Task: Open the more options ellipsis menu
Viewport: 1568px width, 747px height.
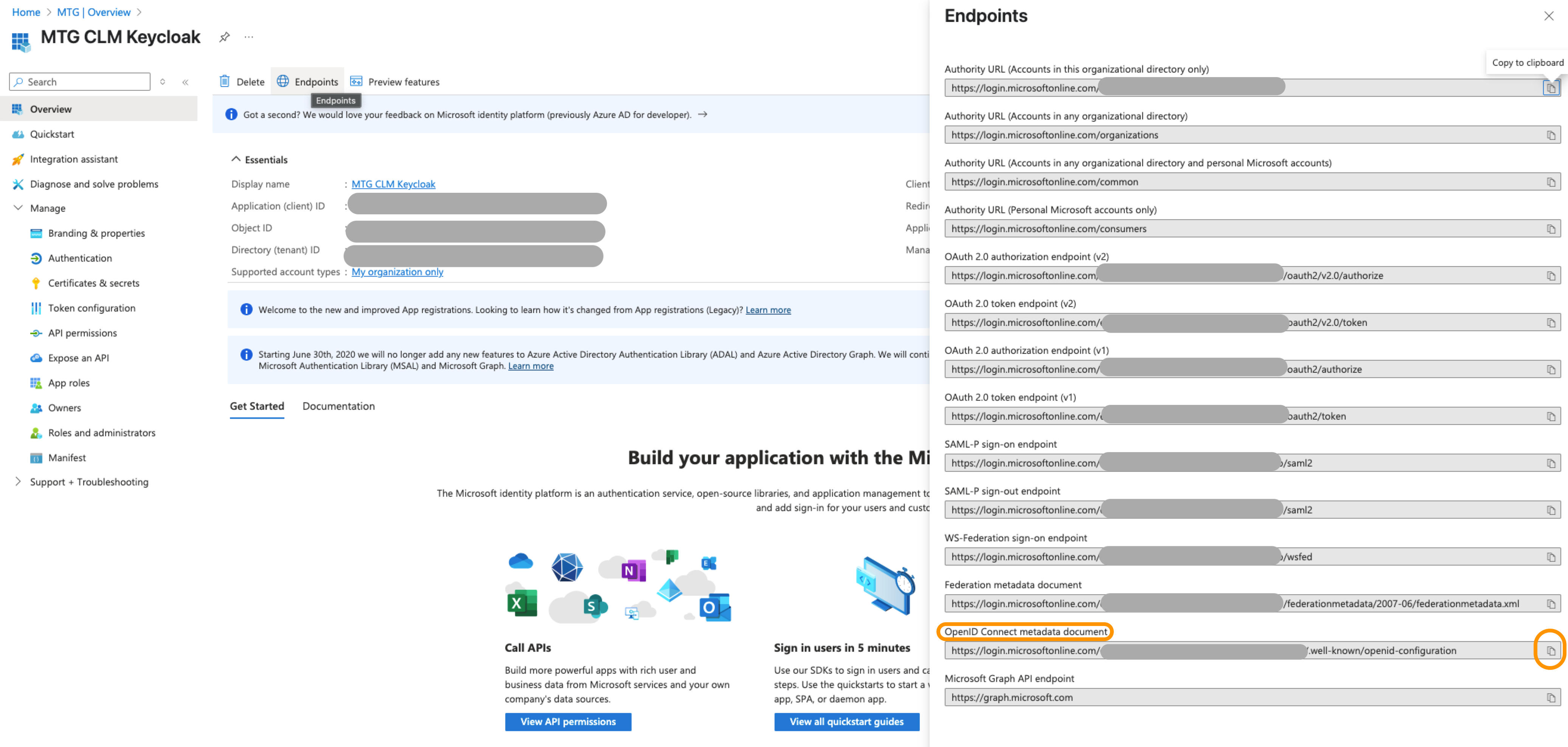Action: click(249, 37)
